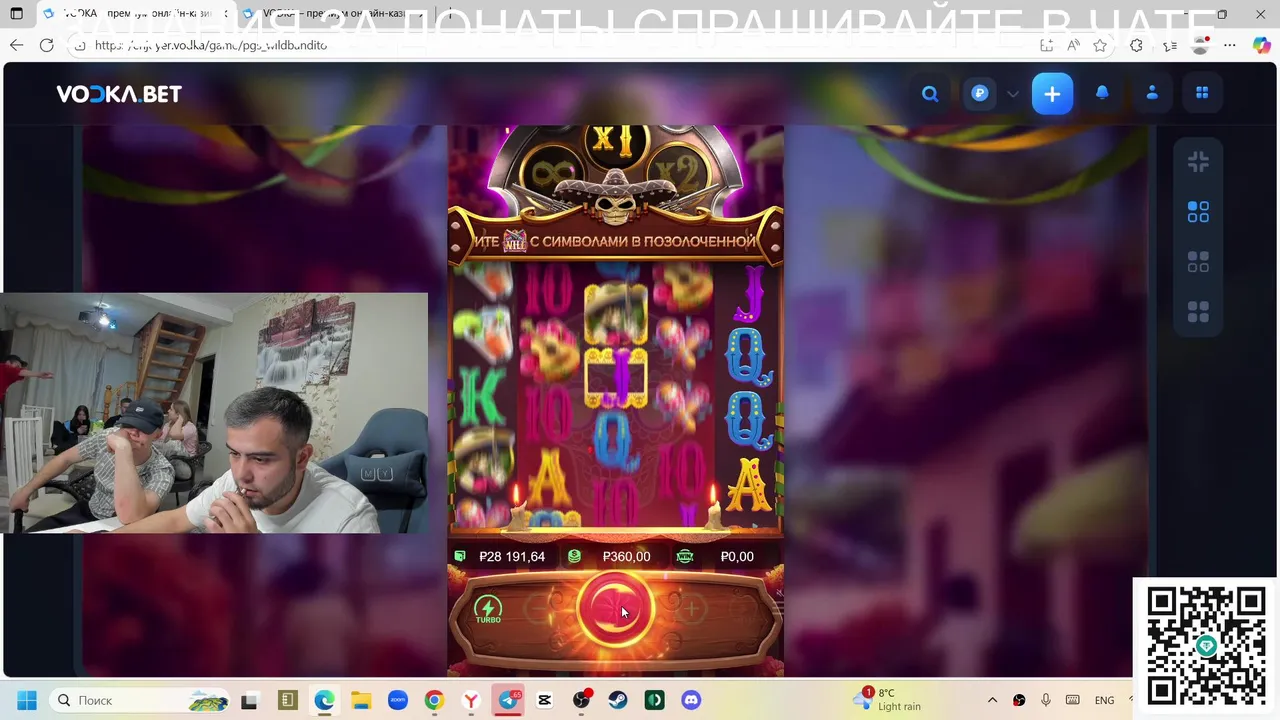This screenshot has width=1280, height=720.
Task: Click the green wallet balance icon
Action: coord(460,556)
